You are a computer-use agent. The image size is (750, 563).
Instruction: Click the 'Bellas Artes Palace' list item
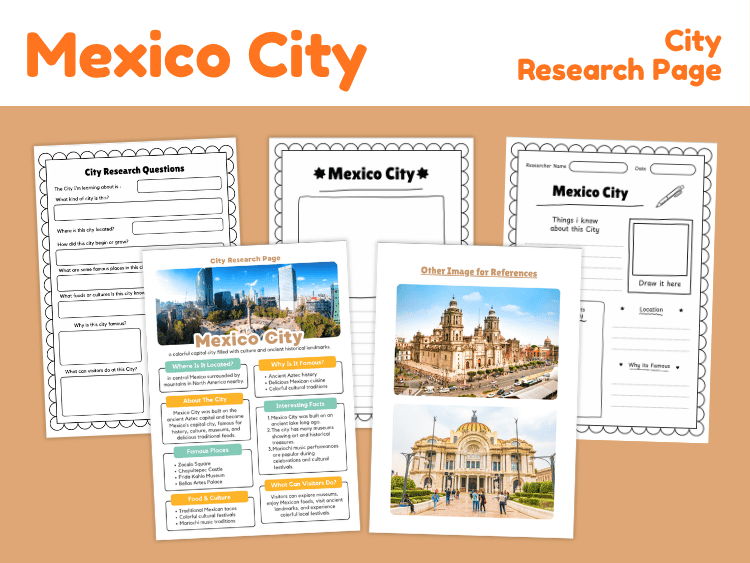click(x=199, y=483)
